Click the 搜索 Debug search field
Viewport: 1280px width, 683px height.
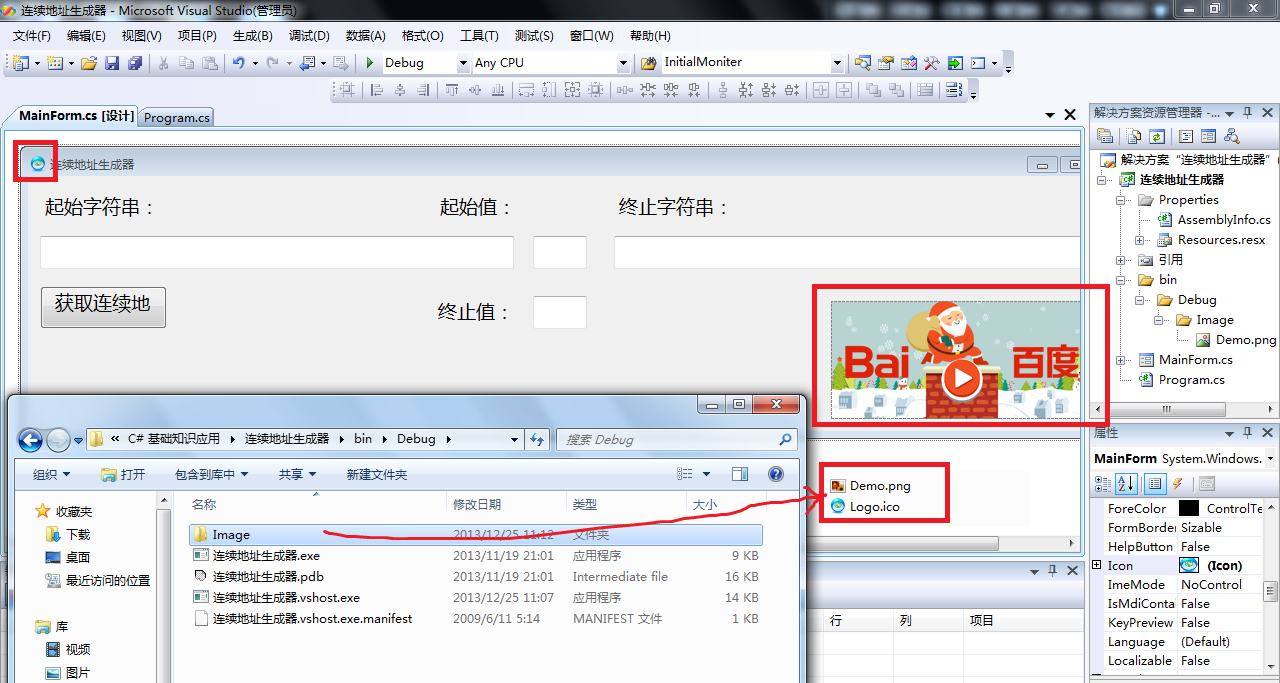point(676,439)
